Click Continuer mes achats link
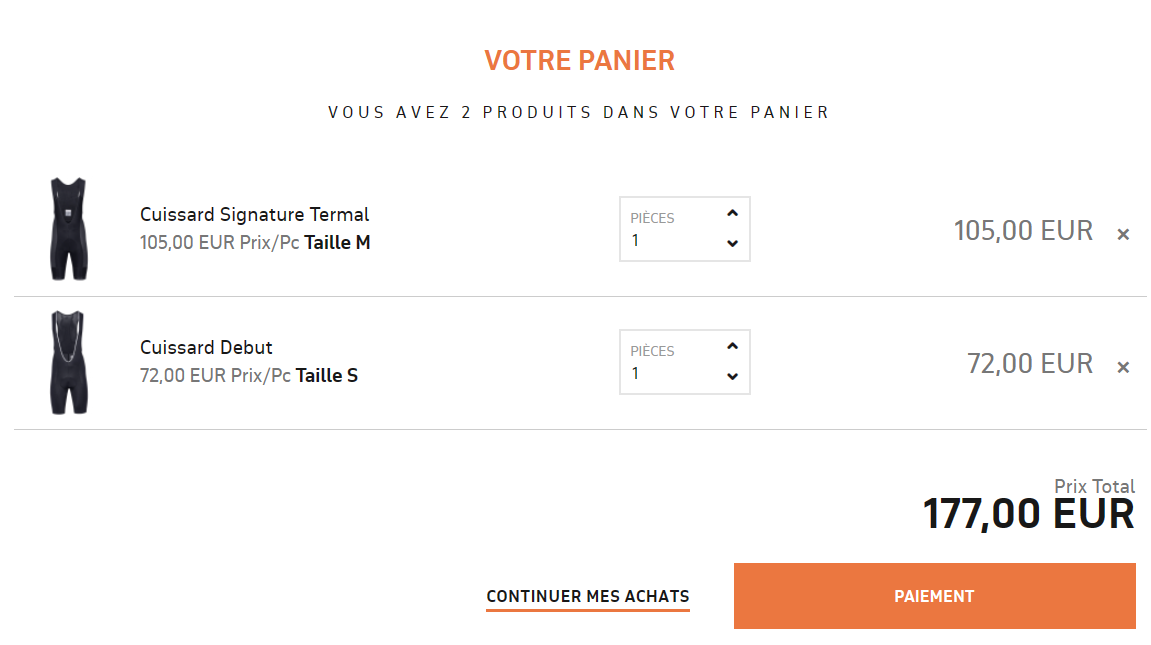1151x645 pixels. [x=588, y=597]
